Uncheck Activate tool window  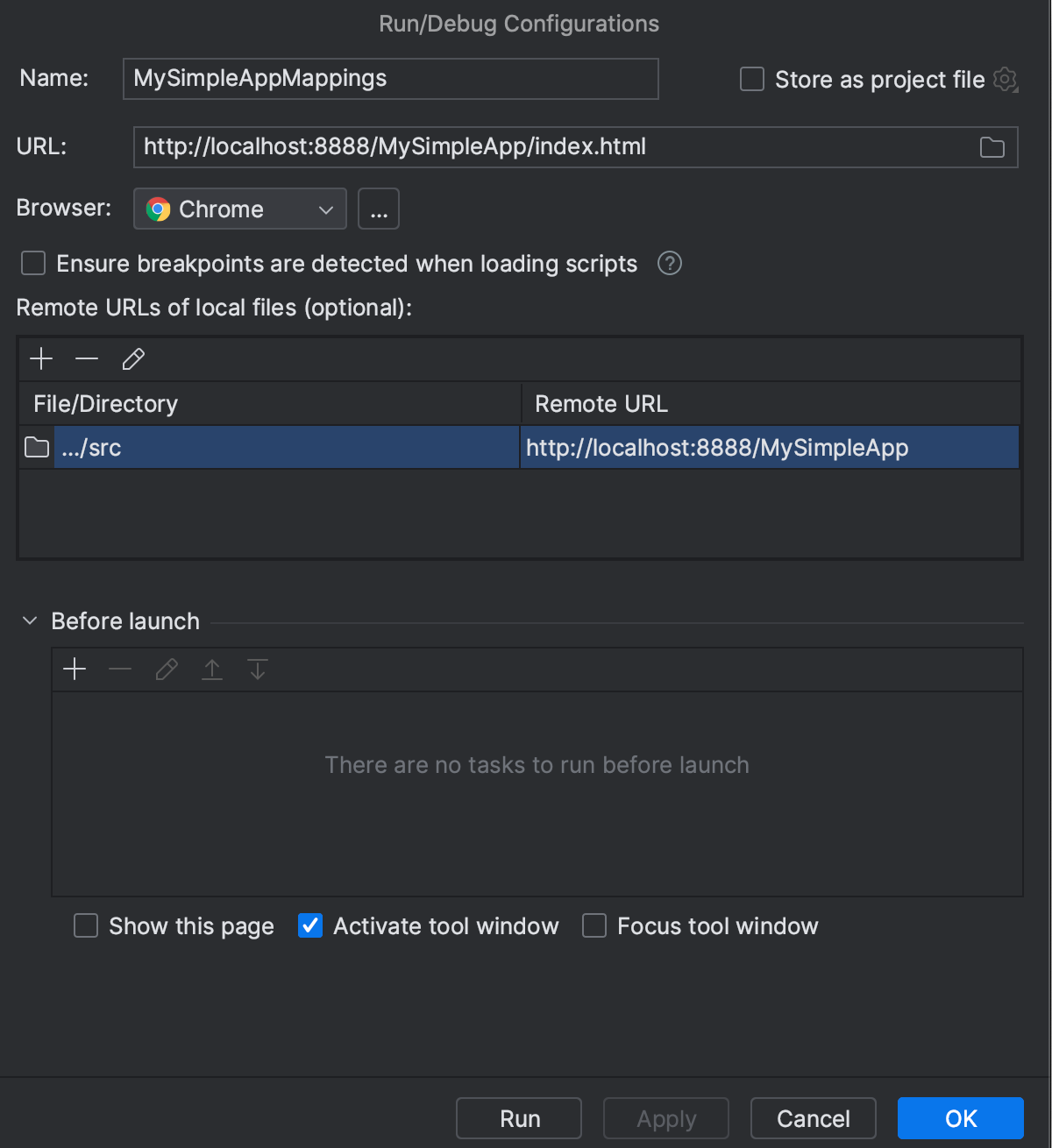[x=309, y=925]
